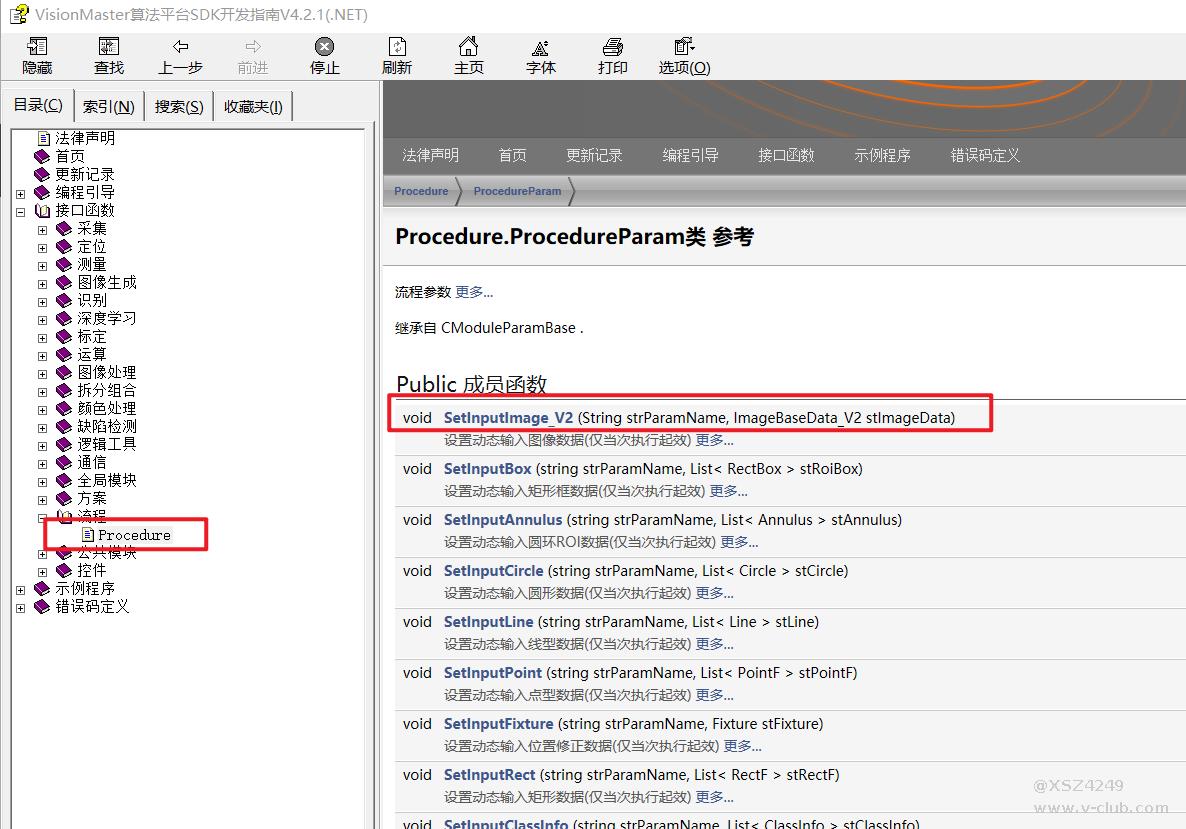Open 接口函数 in the page navigation bar
The width and height of the screenshot is (1186, 829).
pyautogui.click(x=787, y=155)
